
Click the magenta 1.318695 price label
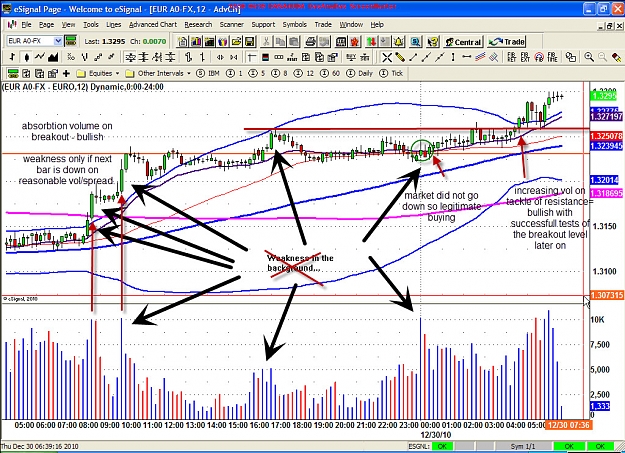click(606, 193)
